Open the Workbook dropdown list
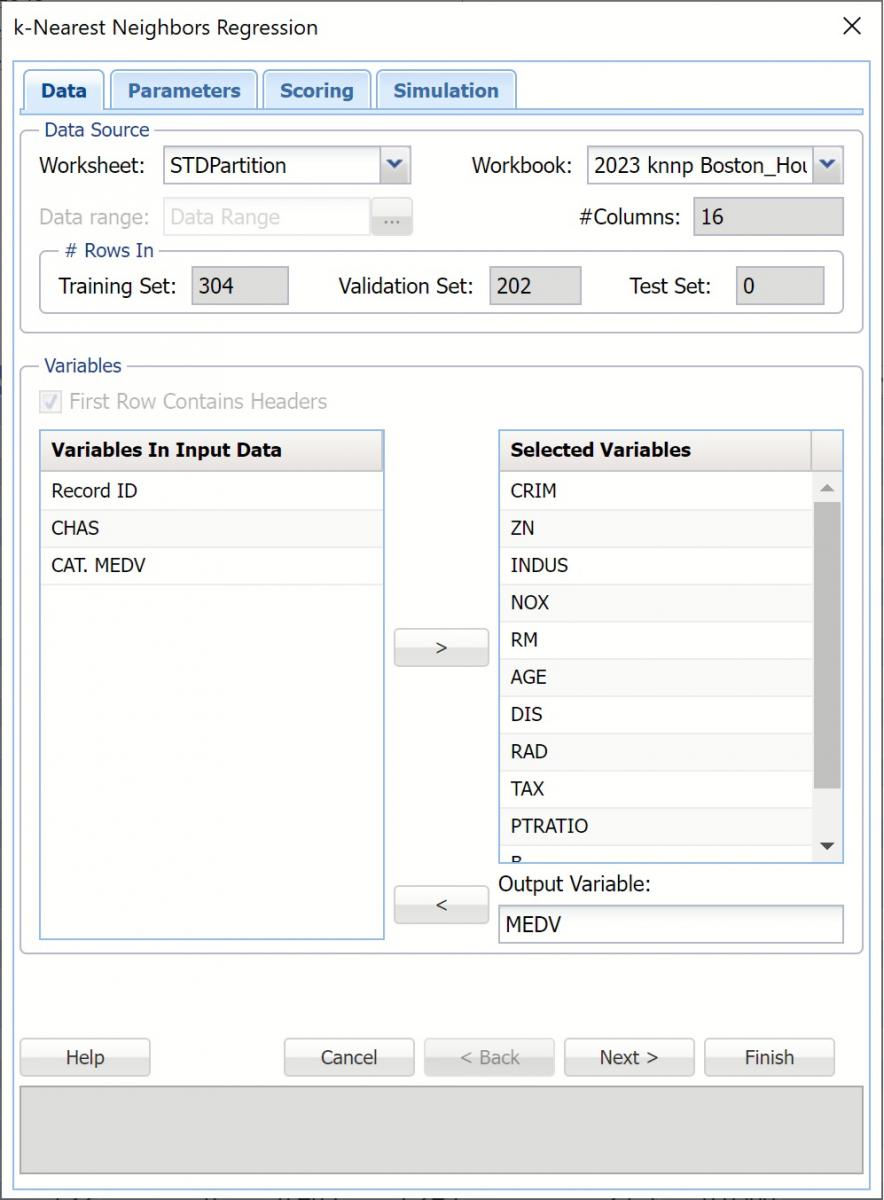Viewport: 884px width, 1200px height. (x=828, y=165)
